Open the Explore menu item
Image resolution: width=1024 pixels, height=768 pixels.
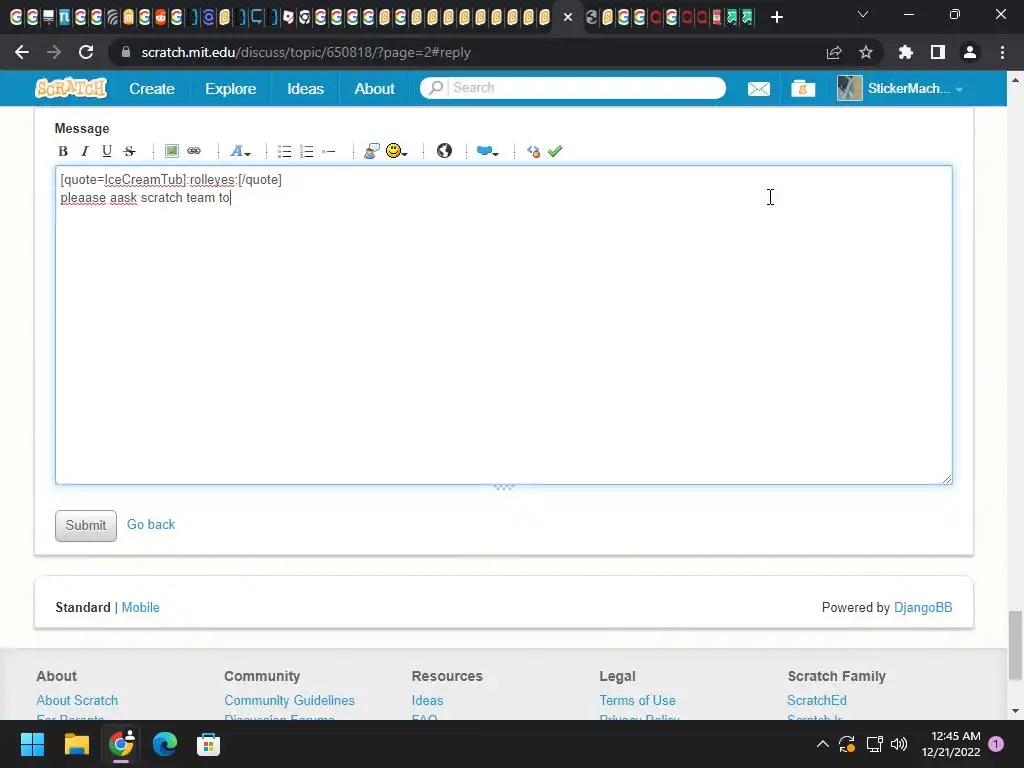pos(231,88)
